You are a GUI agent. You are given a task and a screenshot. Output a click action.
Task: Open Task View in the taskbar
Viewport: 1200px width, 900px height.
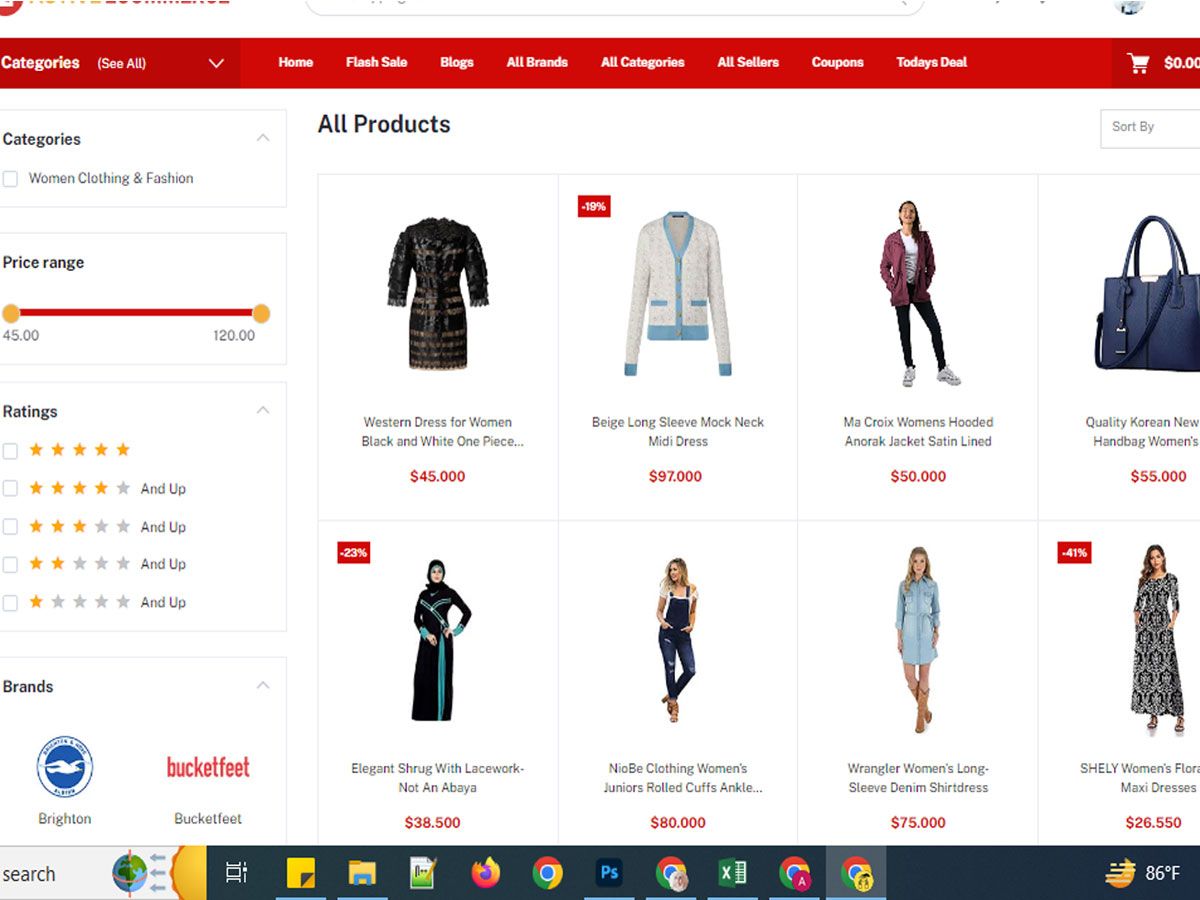pyautogui.click(x=236, y=873)
